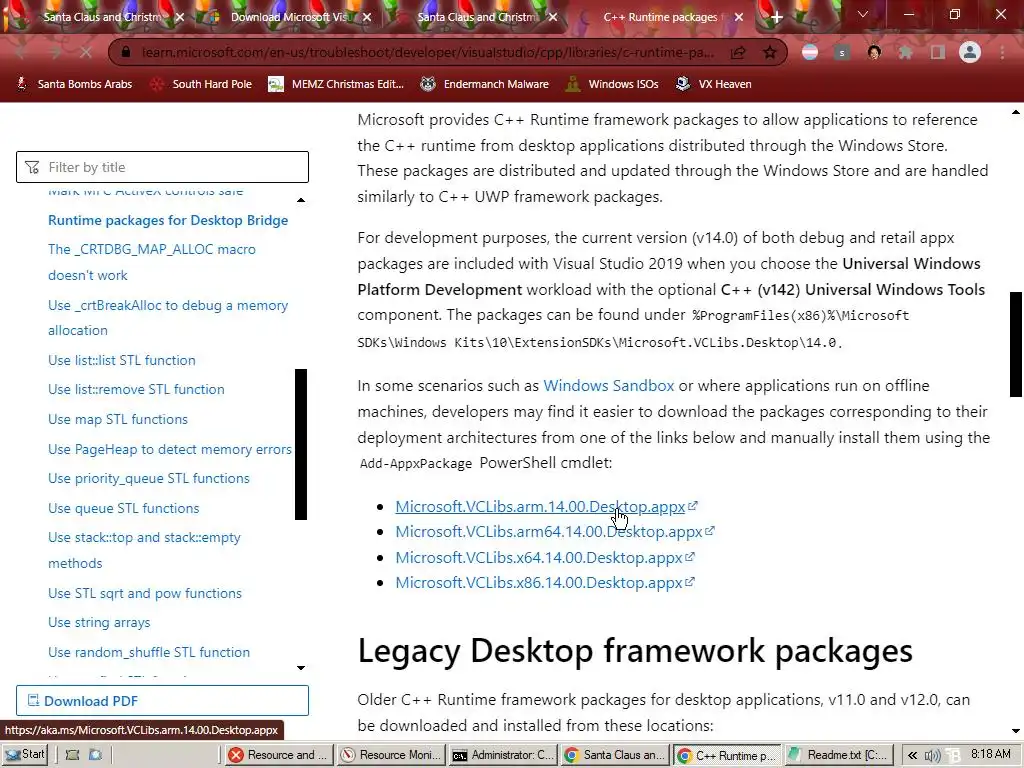Screen dimensions: 1024x768
Task: Open the Extensions puzzle piece menu
Action: coord(906,52)
